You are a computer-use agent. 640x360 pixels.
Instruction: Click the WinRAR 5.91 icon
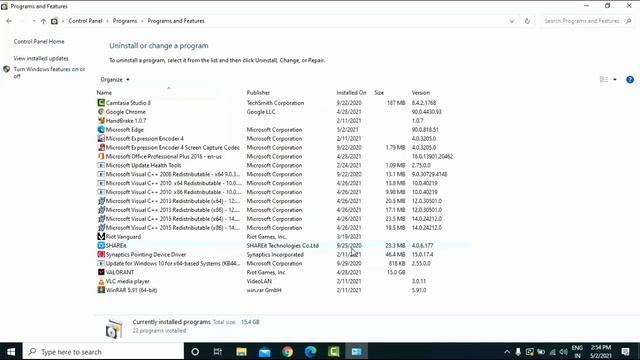point(101,290)
